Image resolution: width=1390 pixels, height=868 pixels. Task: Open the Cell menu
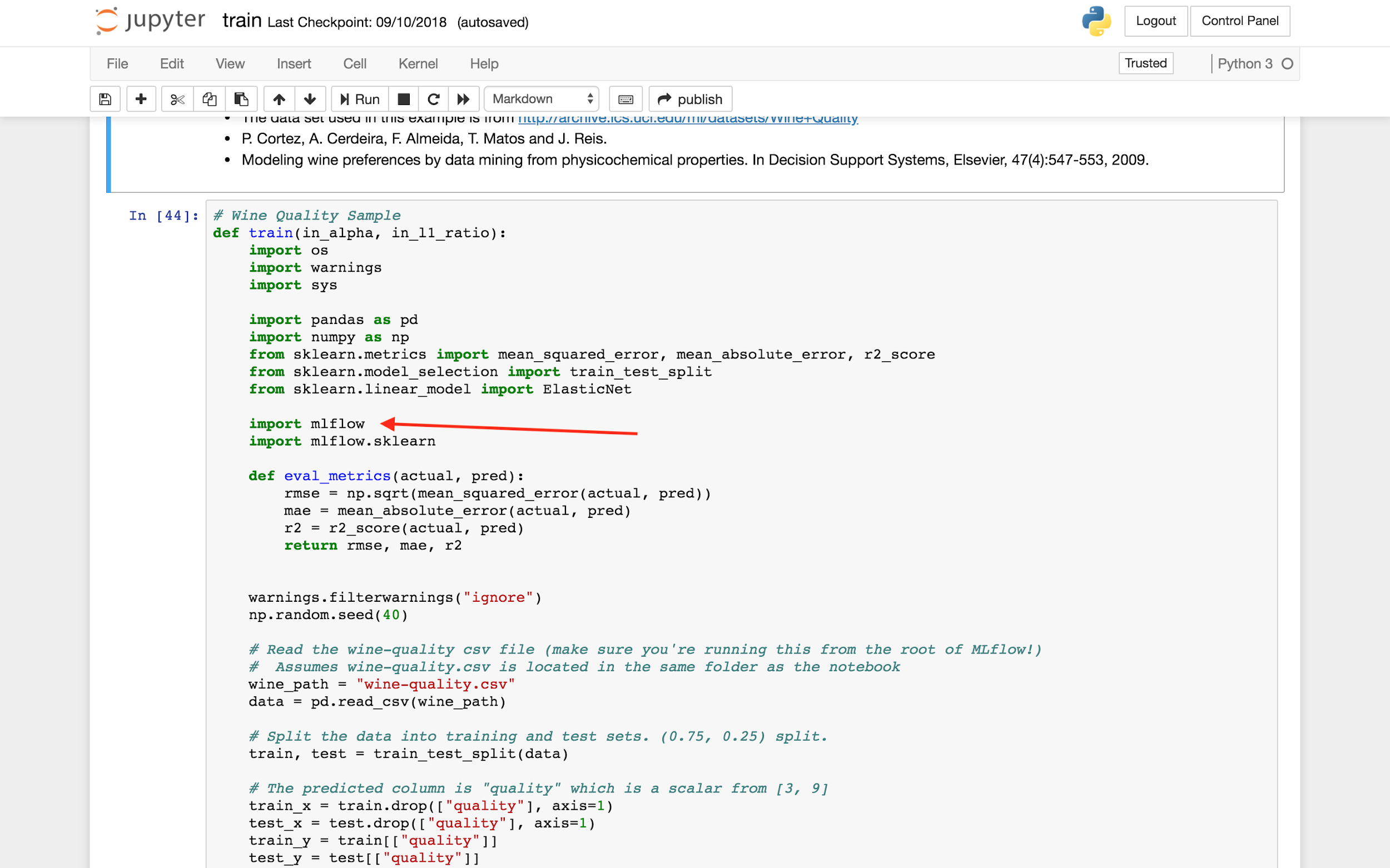point(354,64)
